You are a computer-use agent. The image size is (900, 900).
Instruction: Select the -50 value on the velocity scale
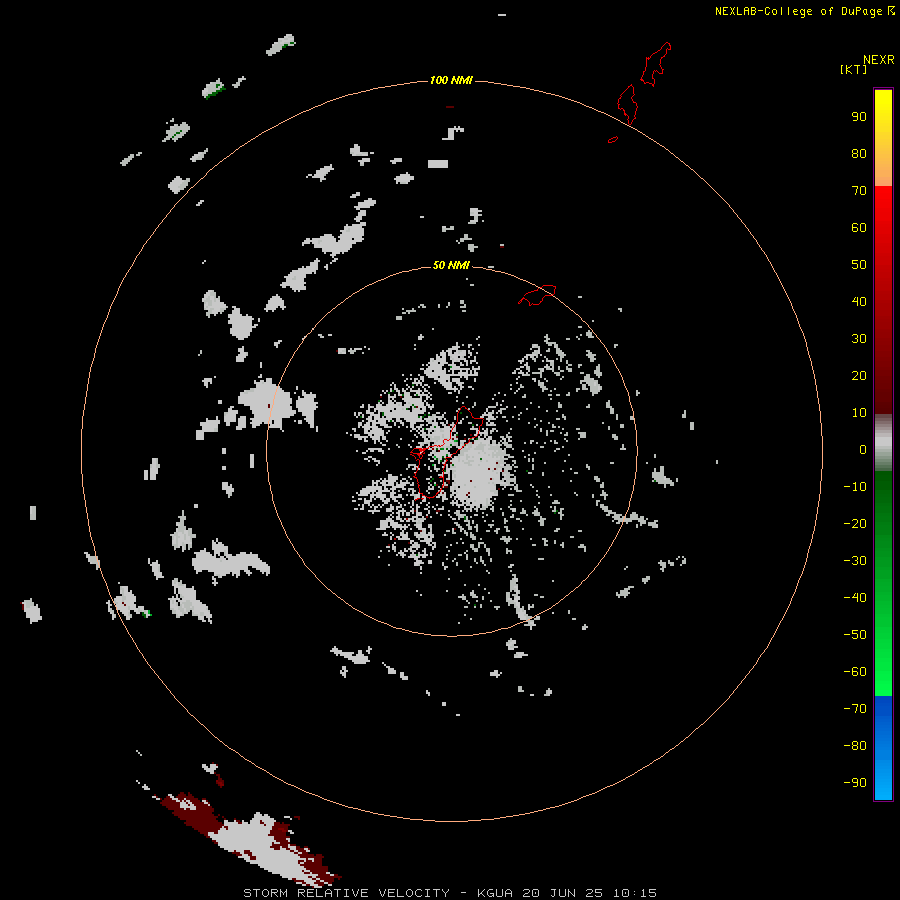click(x=855, y=635)
